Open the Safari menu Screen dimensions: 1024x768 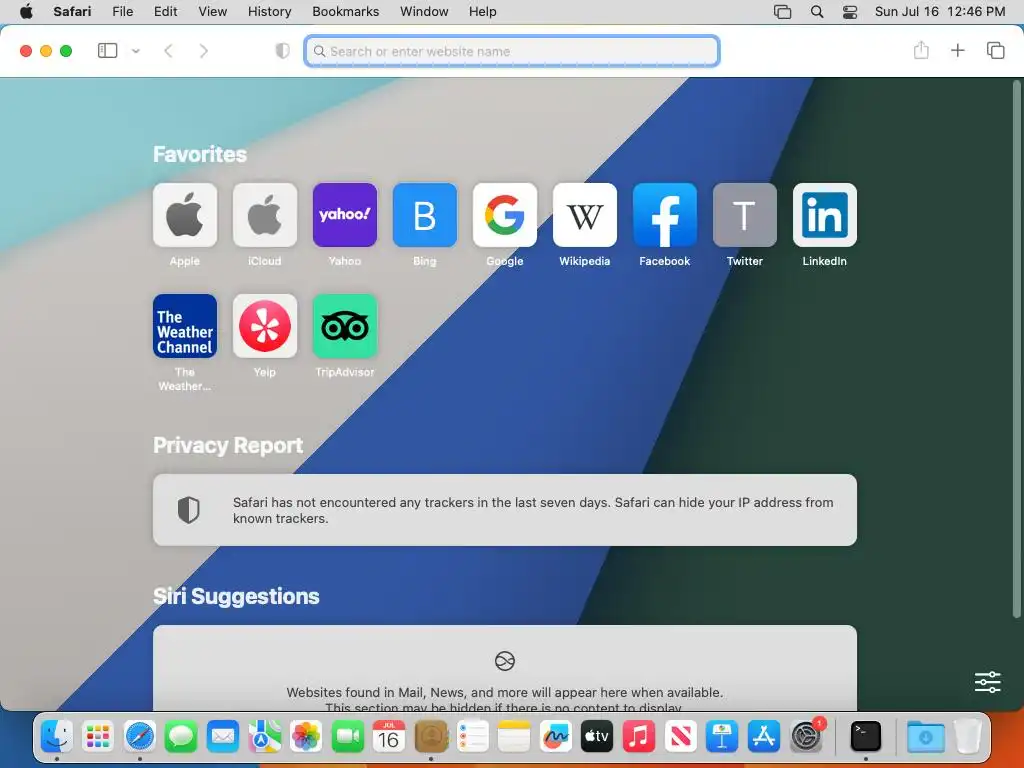(72, 12)
